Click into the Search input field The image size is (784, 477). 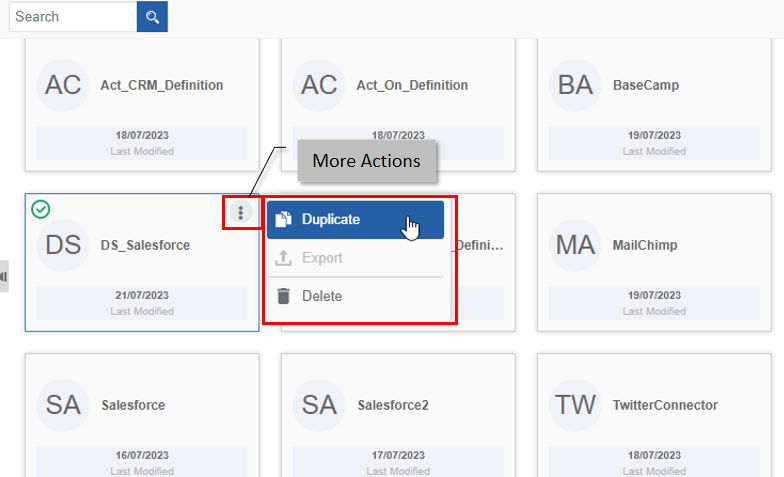point(73,16)
